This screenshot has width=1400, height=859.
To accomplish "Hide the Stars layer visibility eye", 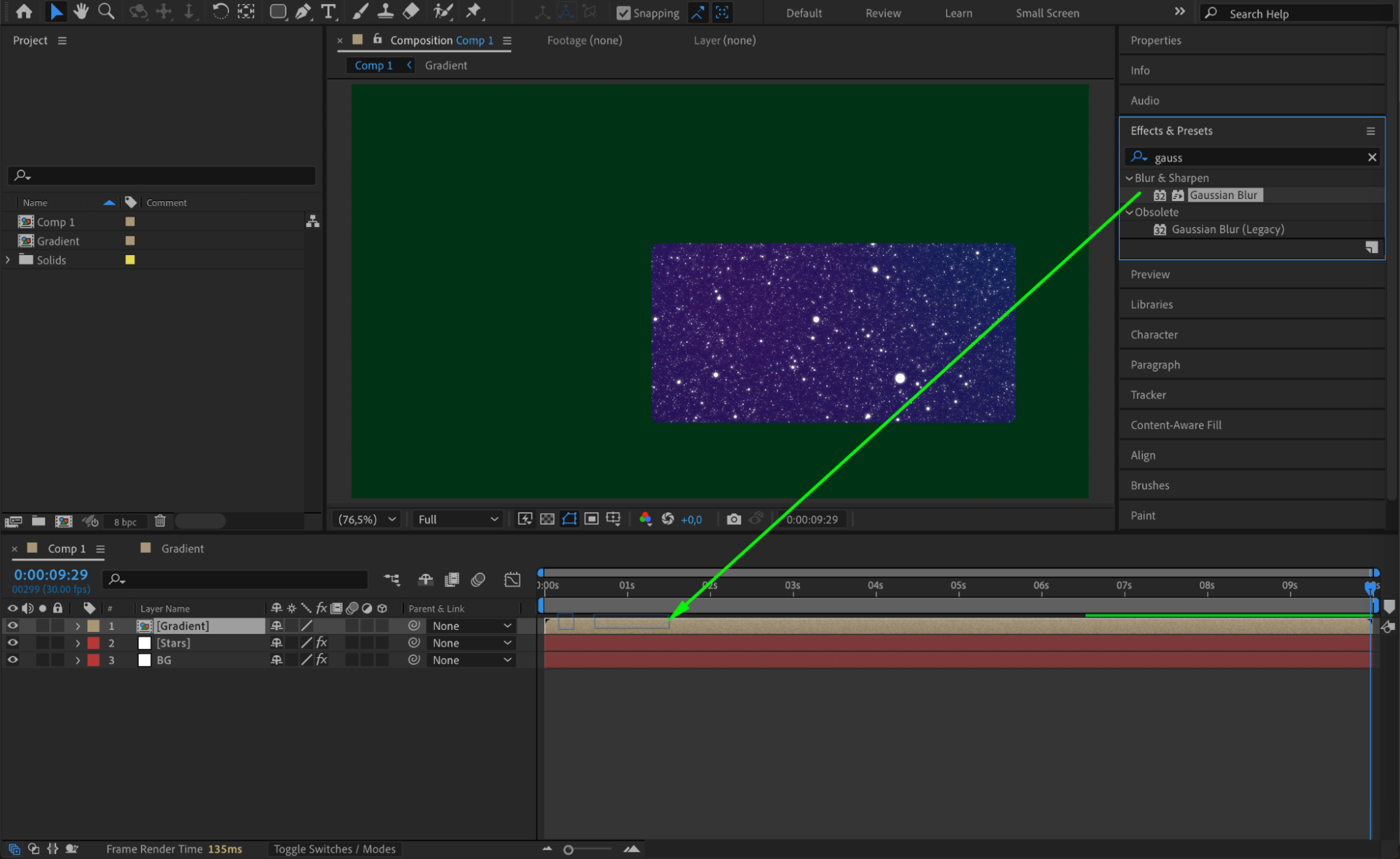I will (13, 642).
